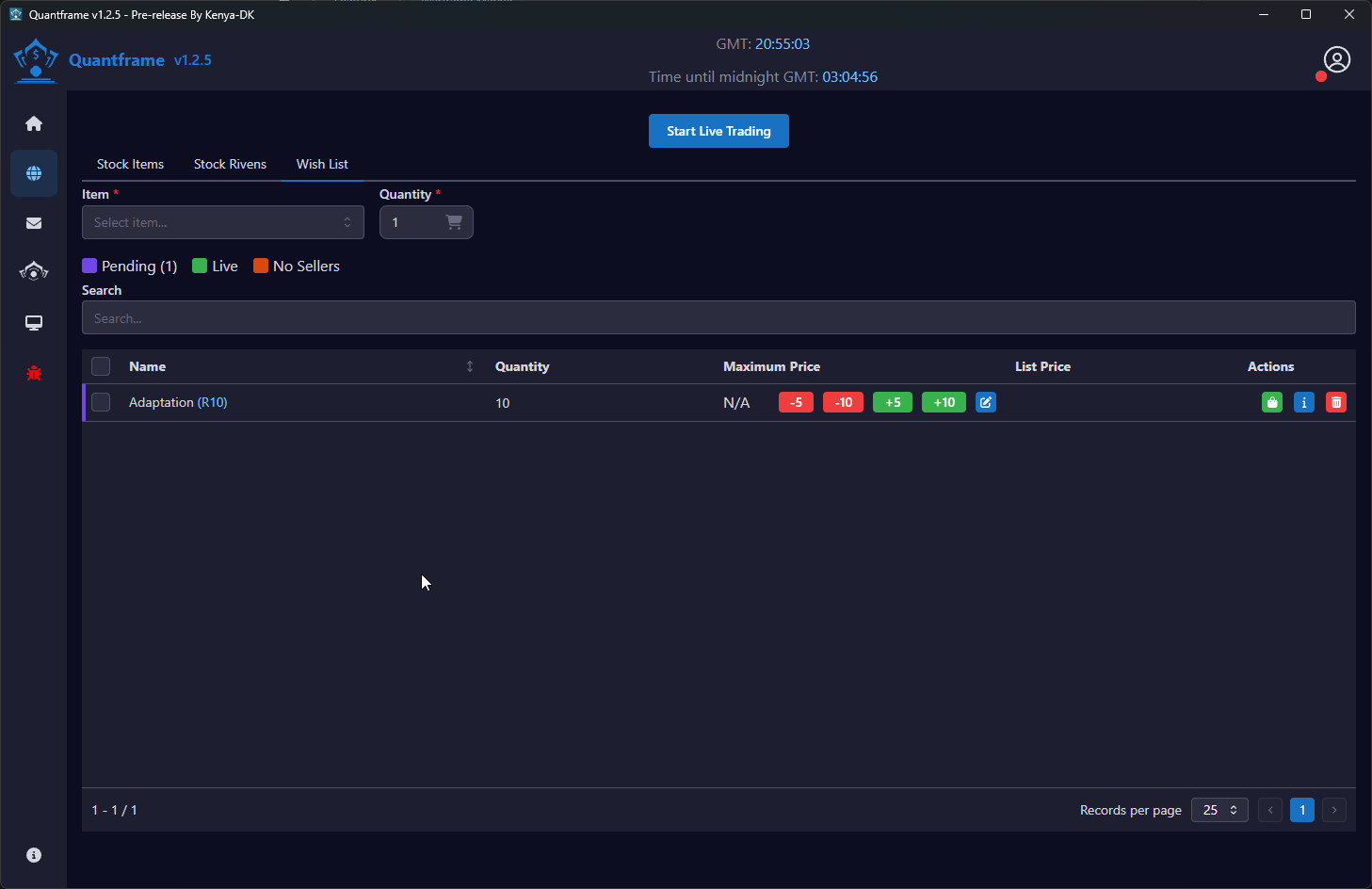Click the cart icon in Quantity field
This screenshot has height=889, width=1372.
(x=454, y=222)
